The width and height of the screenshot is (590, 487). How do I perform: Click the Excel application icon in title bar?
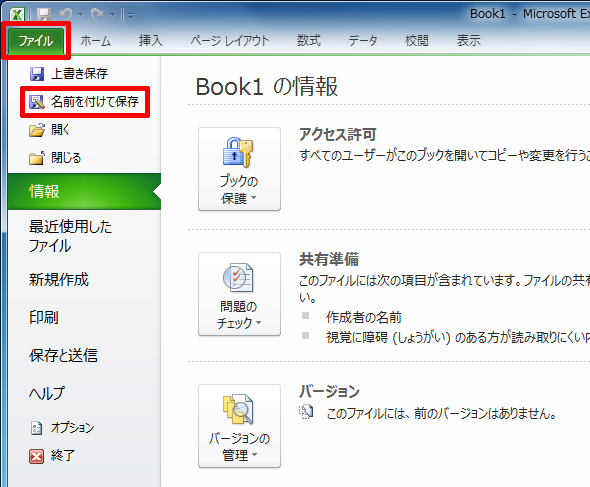[x=17, y=15]
